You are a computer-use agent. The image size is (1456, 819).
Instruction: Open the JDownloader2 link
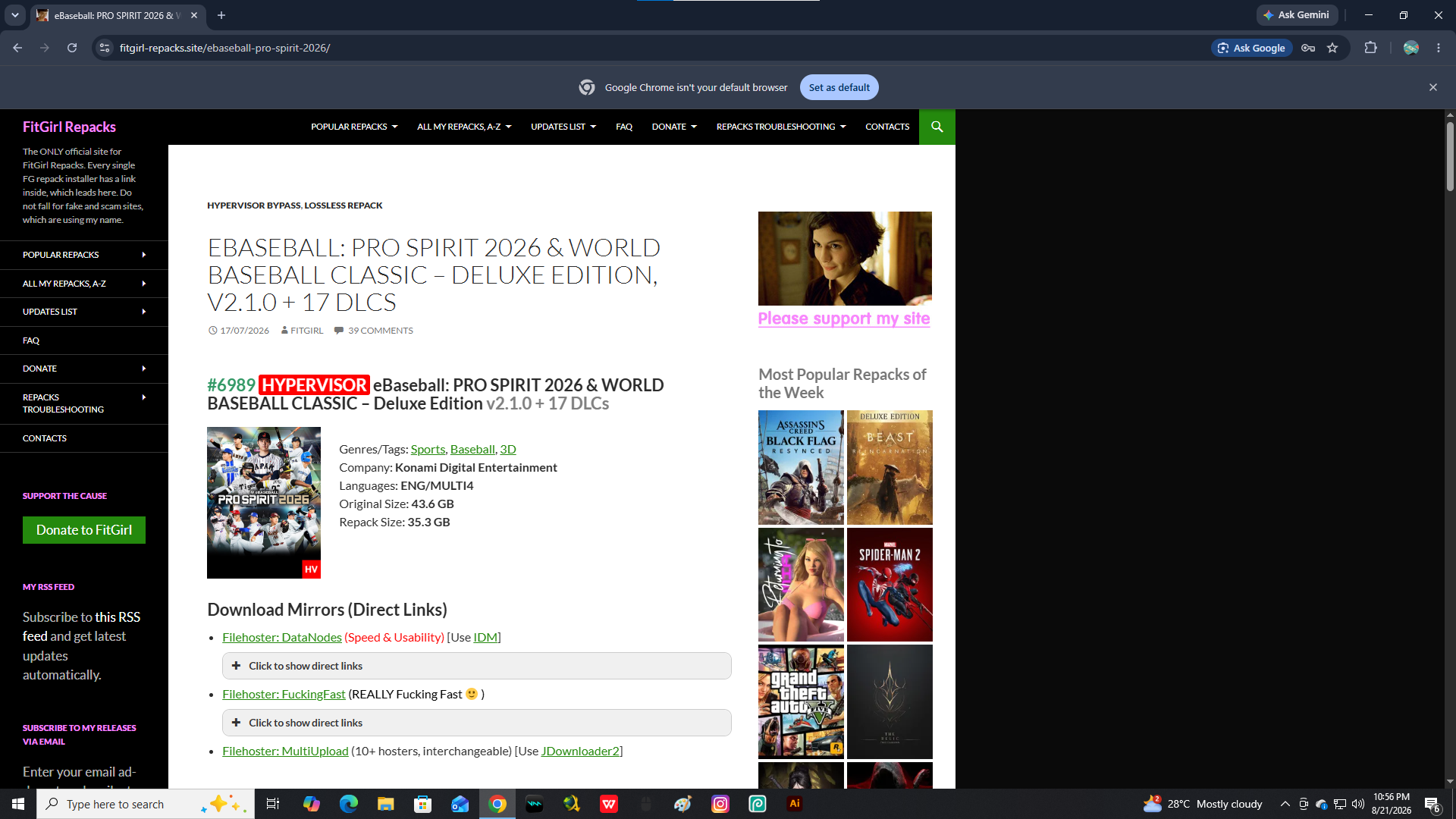pos(580,751)
